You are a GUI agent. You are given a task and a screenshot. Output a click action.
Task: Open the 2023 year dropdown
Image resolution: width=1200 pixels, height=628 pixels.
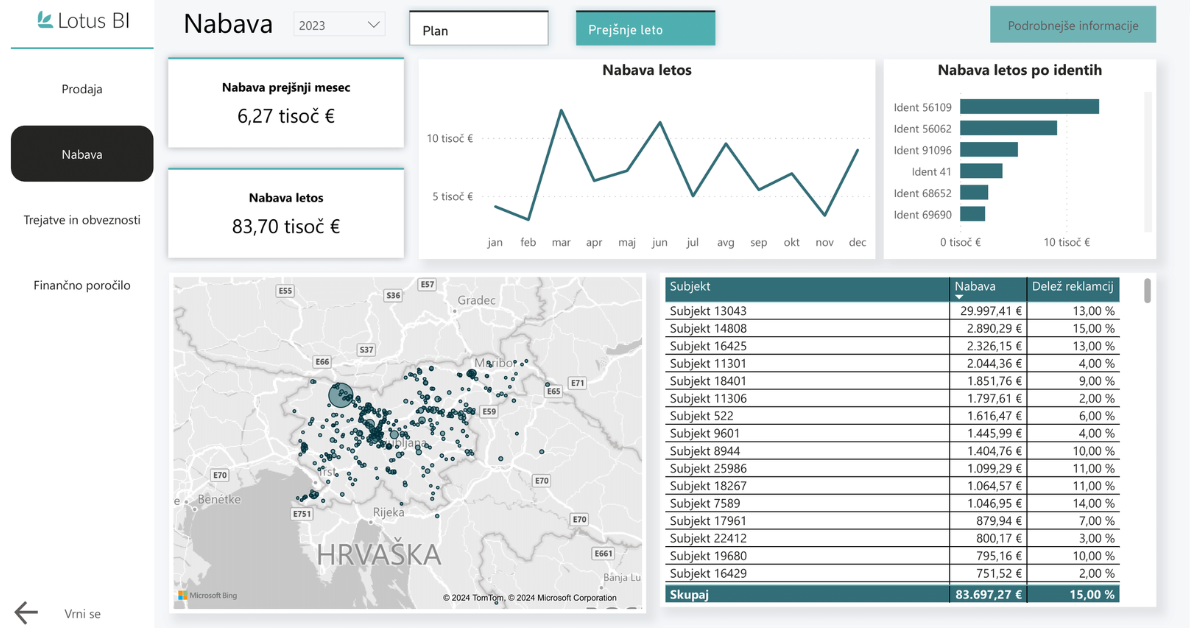pos(339,25)
